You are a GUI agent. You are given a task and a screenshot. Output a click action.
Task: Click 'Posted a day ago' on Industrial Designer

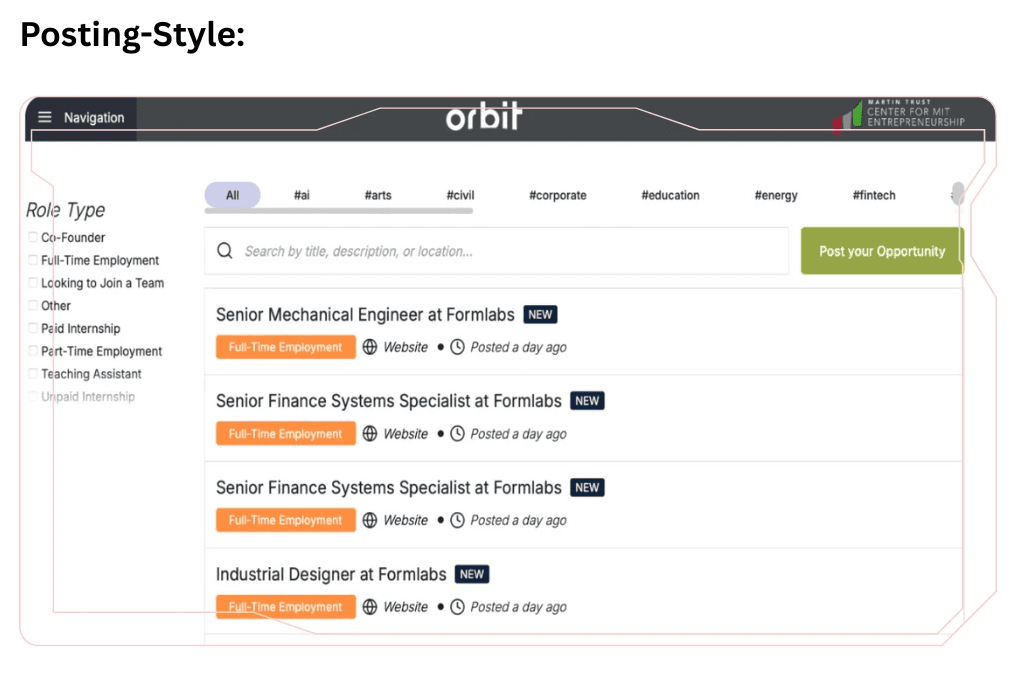(x=518, y=608)
